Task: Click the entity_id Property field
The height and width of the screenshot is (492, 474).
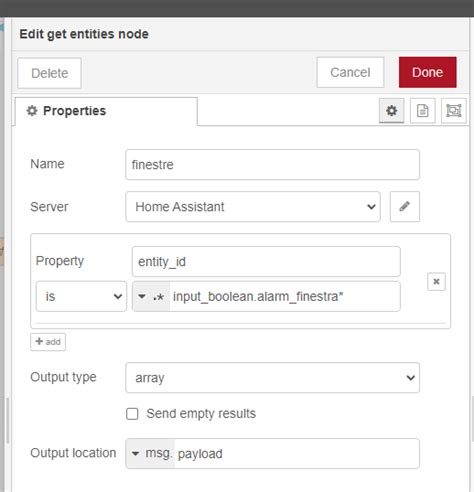Action: tap(266, 262)
